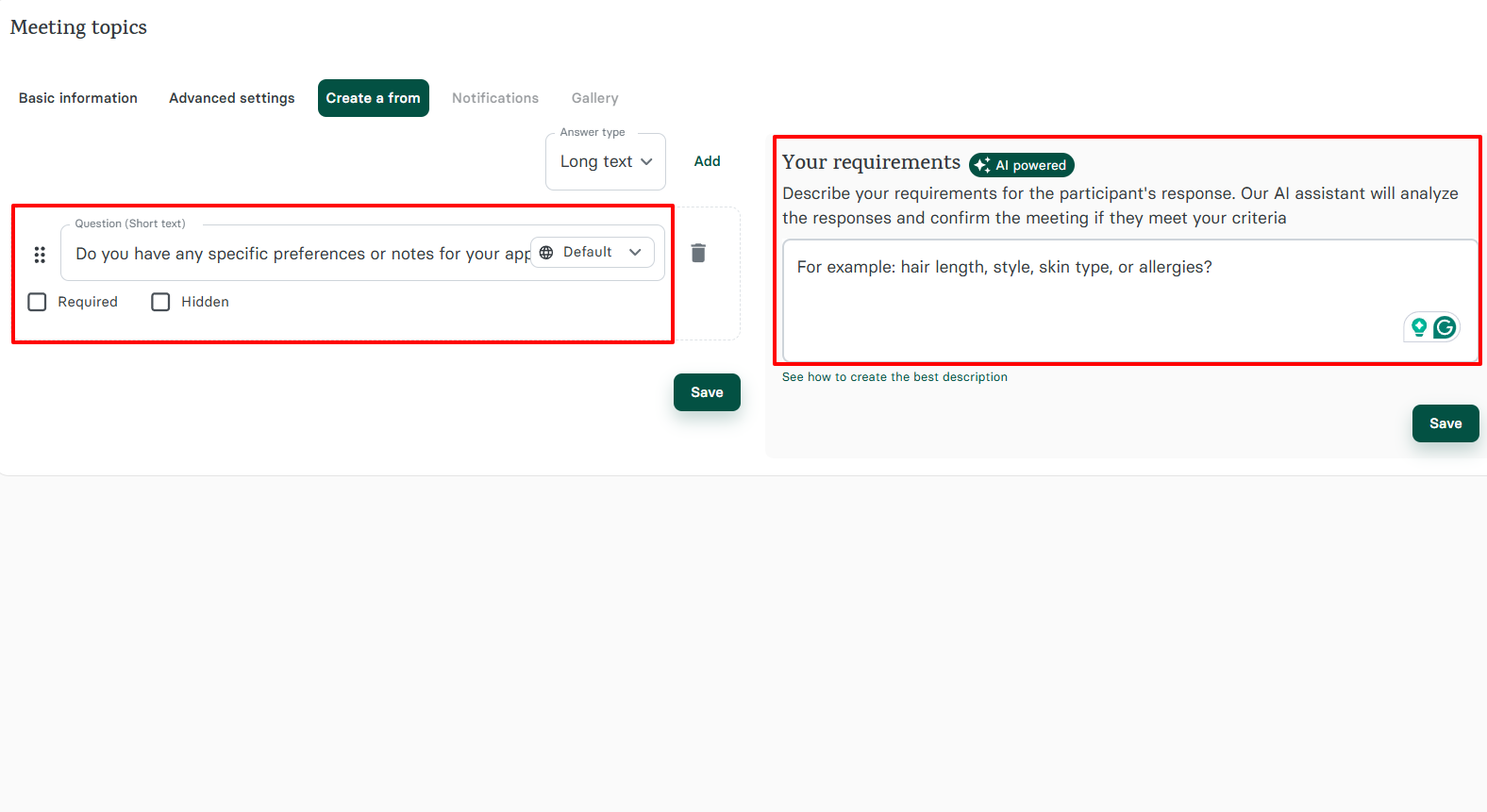This screenshot has height=812, width=1487.
Task: Expand the Default language dropdown
Action: 593,253
